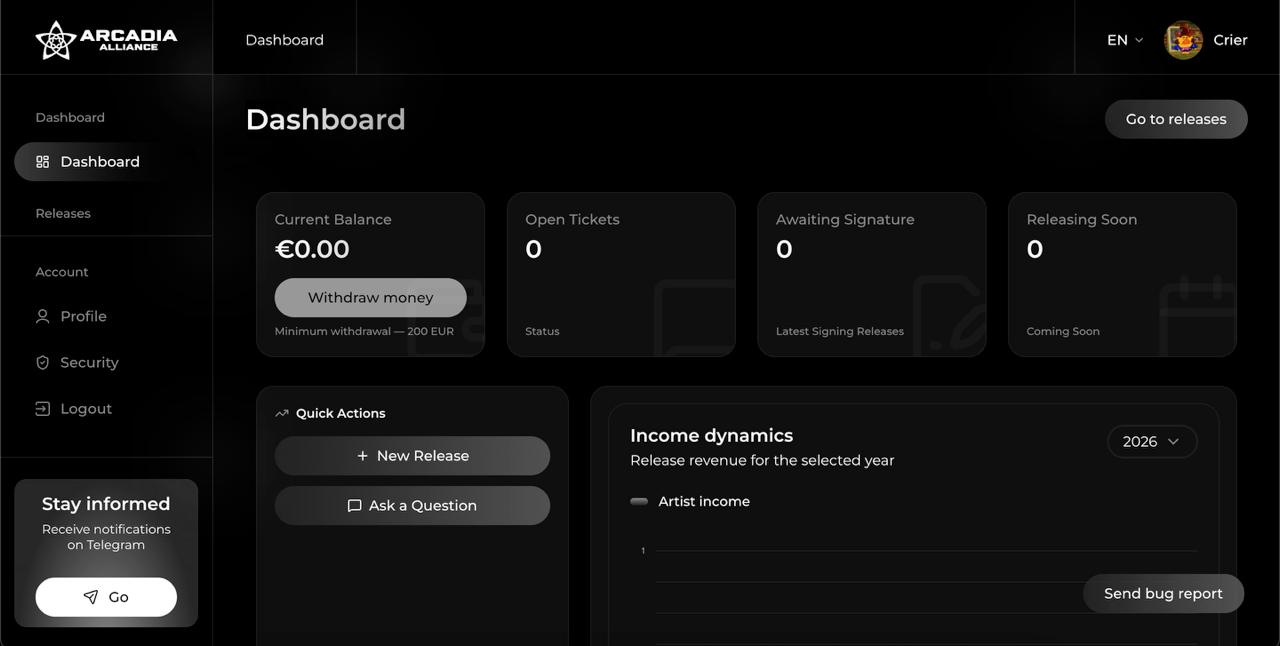Open the Crier user menu
The width and height of the screenshot is (1280, 646).
tap(1206, 40)
